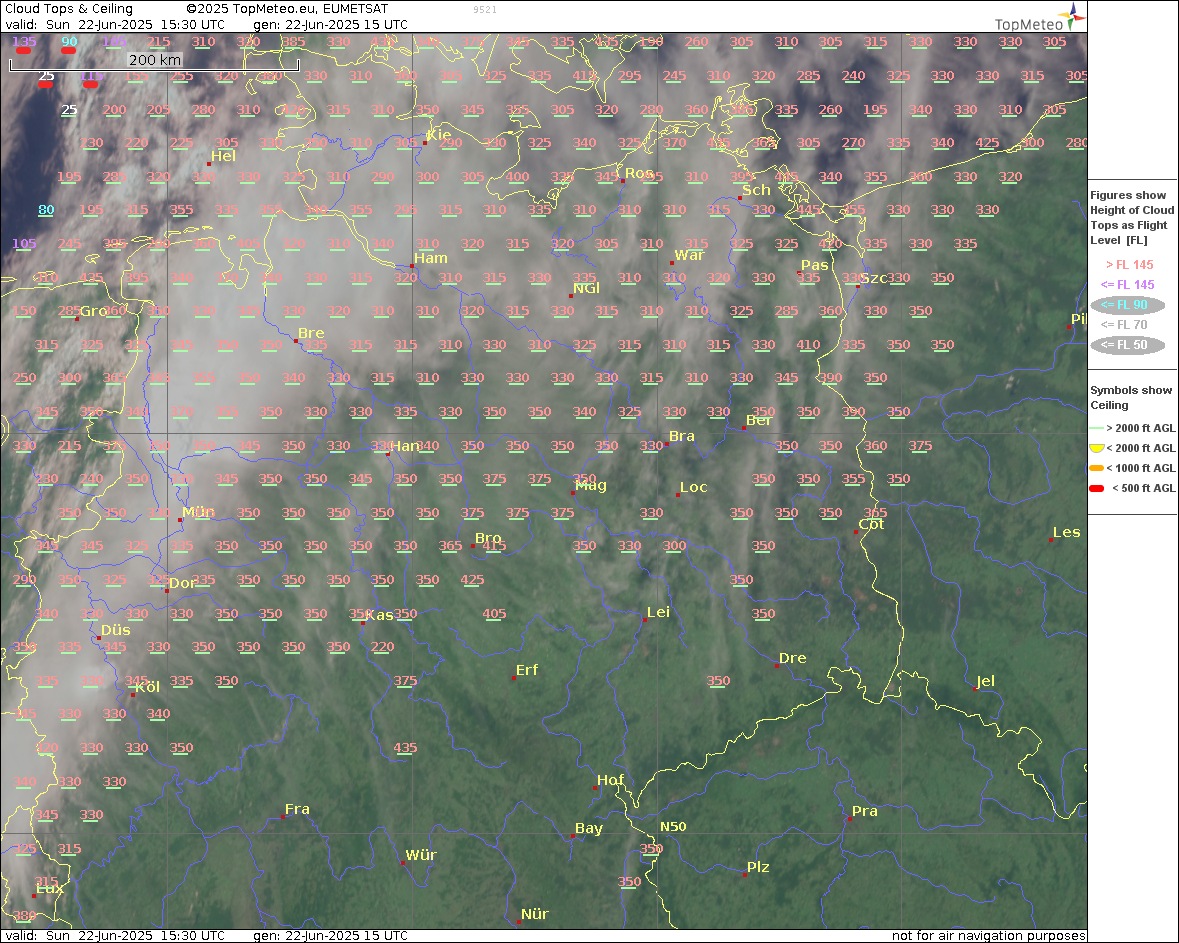Click the 'Köl' city label
This screenshot has width=1179, height=943.
147,687
